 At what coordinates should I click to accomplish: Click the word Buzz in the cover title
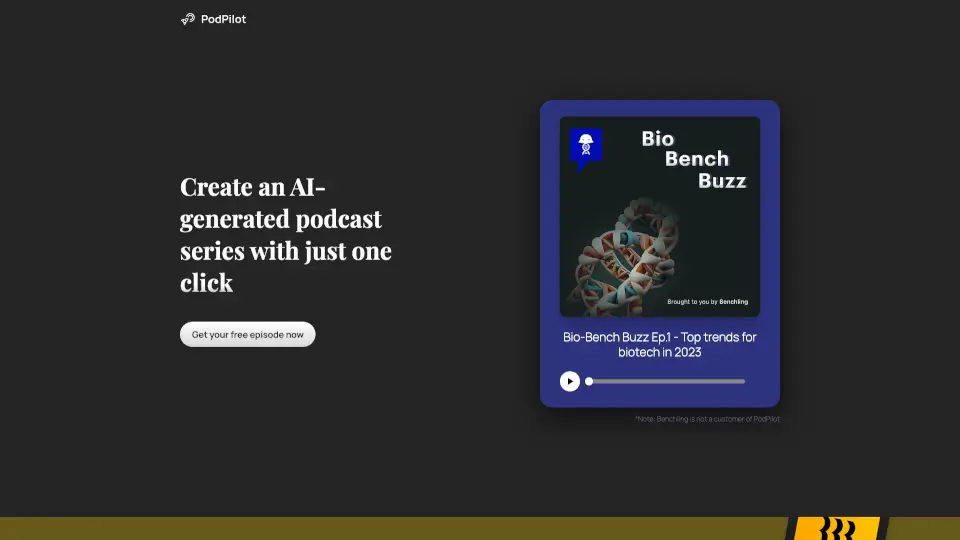coord(722,181)
